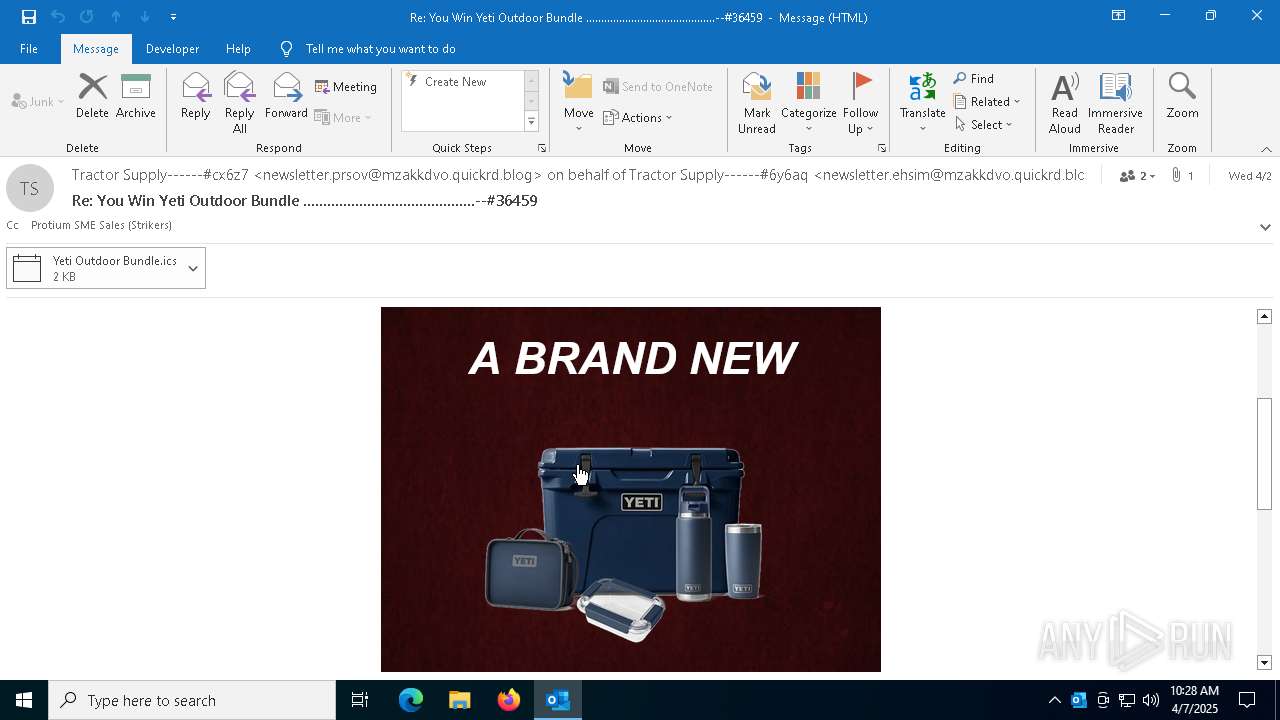Open the Translate menu
The height and width of the screenshot is (720, 1280).
click(922, 103)
